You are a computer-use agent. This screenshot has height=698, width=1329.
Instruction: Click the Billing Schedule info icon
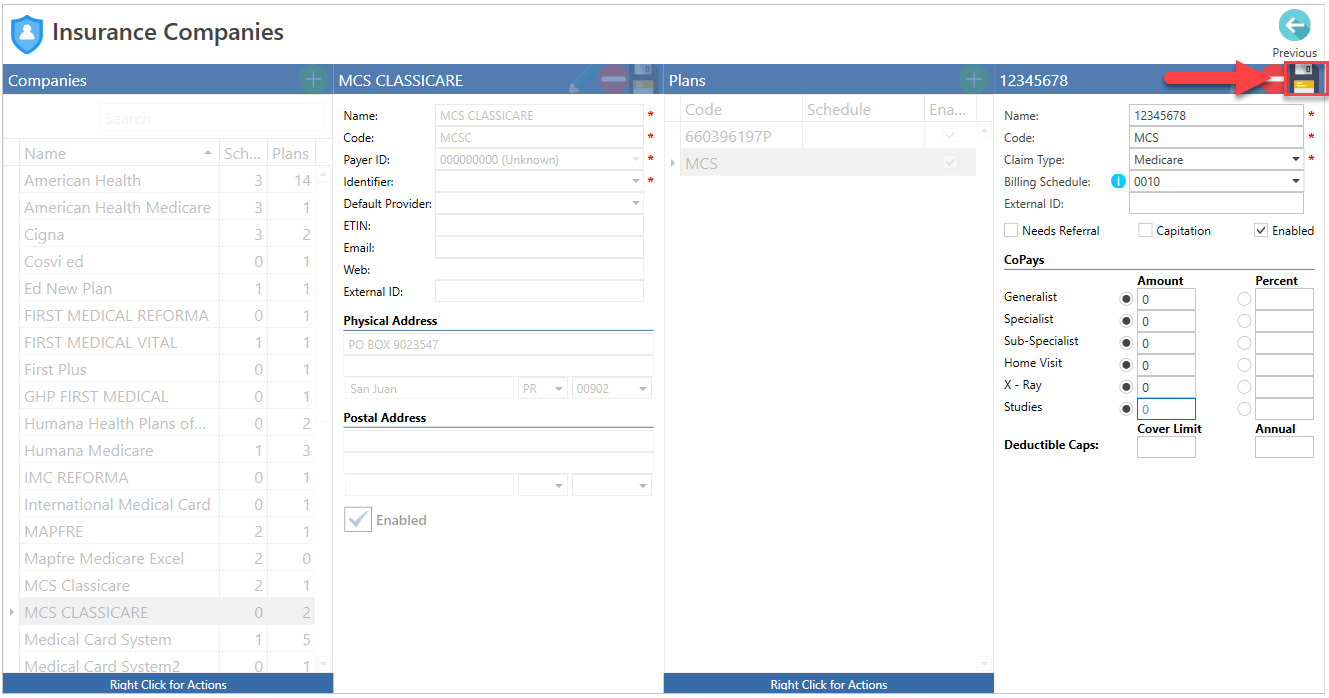click(x=1119, y=182)
